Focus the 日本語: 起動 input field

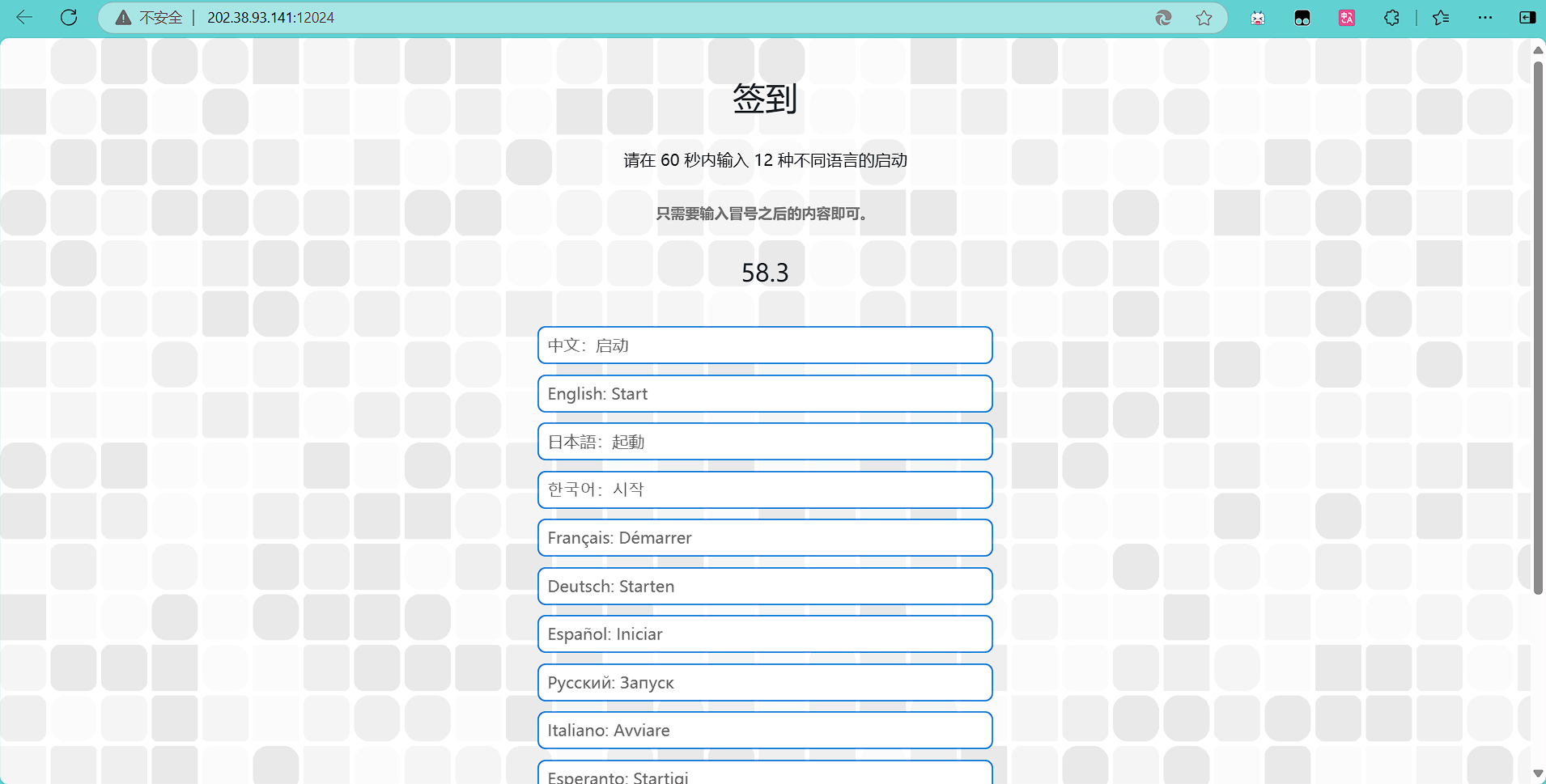click(765, 442)
